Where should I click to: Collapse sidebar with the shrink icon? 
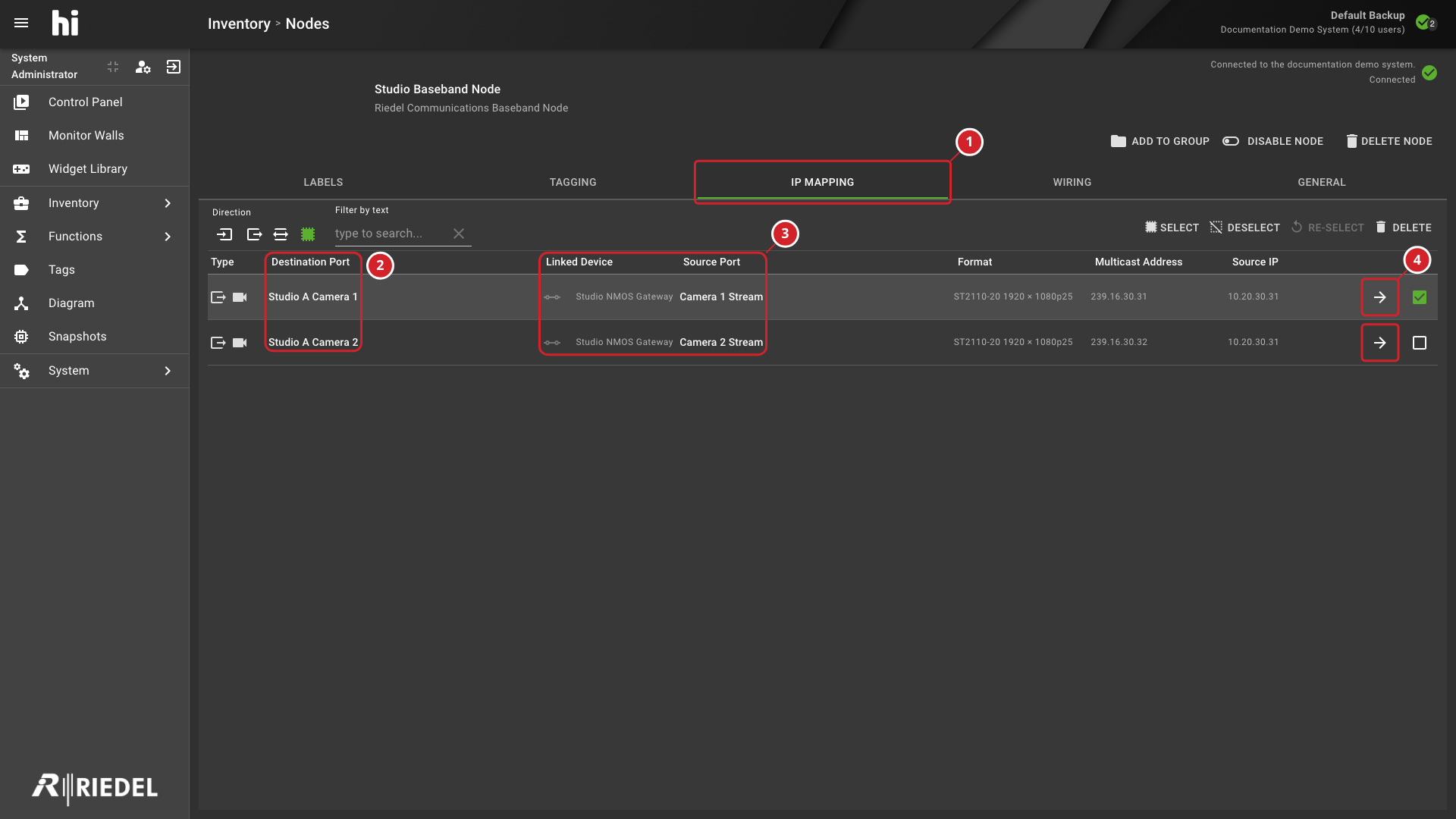[113, 67]
